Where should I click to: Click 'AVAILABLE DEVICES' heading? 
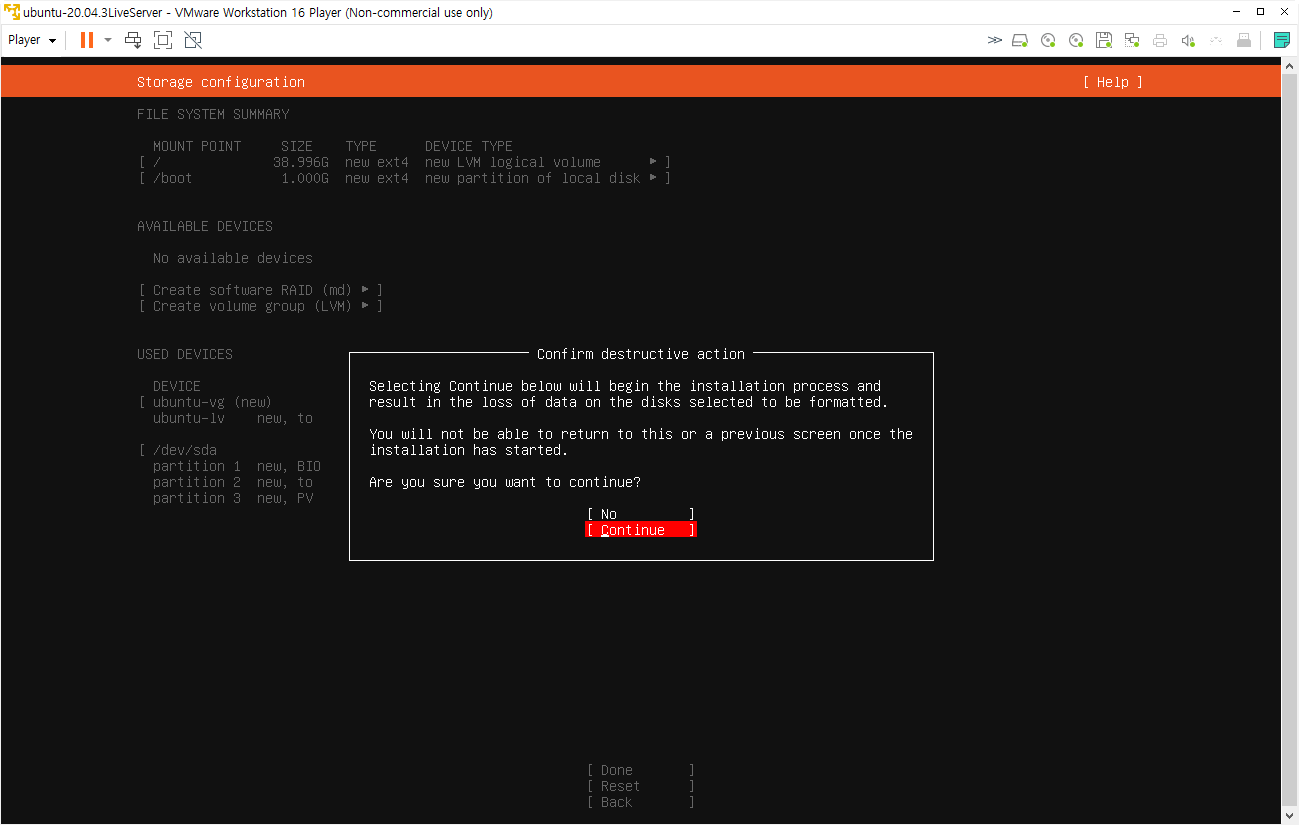tap(205, 226)
